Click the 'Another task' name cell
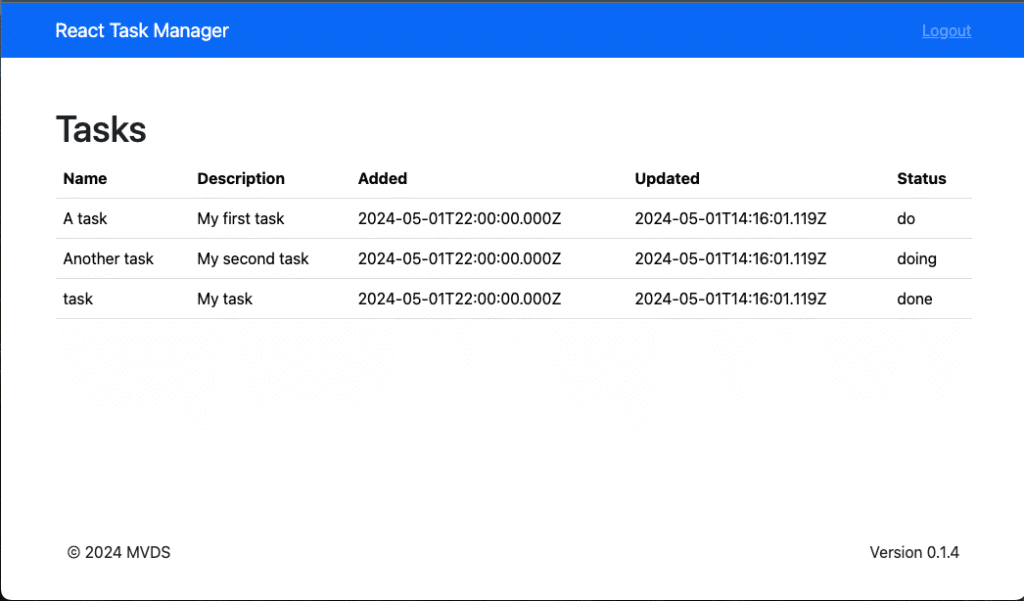1024x601 pixels. click(108, 259)
